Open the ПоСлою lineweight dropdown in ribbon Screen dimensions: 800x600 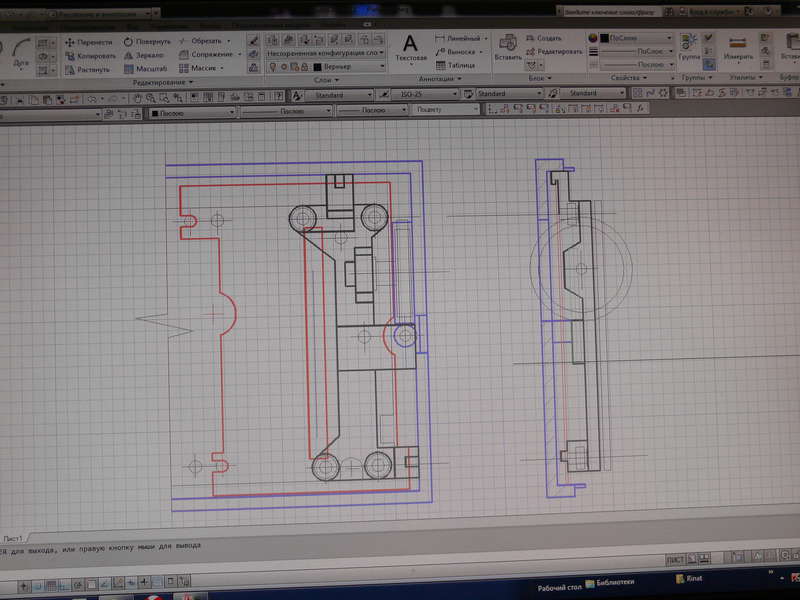pos(637,52)
